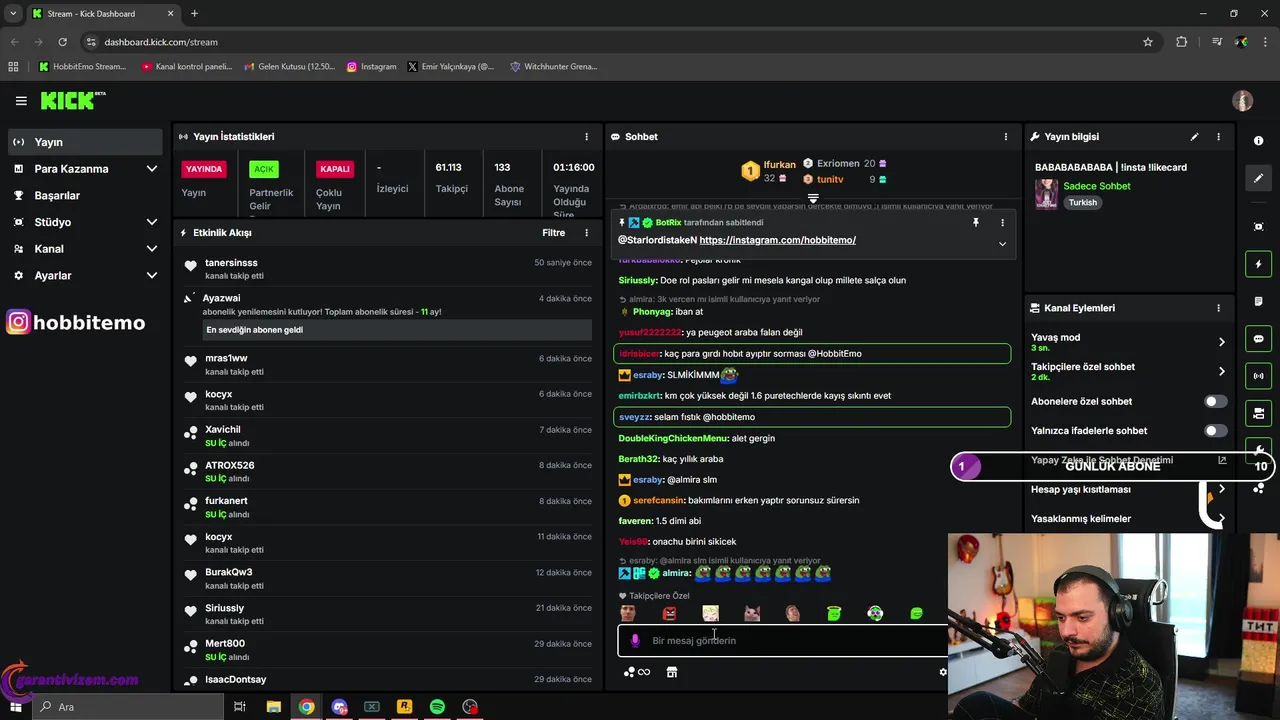This screenshot has width=1280, height=720.
Task: Select Başarılar in the left sidebar
Action: (85, 195)
